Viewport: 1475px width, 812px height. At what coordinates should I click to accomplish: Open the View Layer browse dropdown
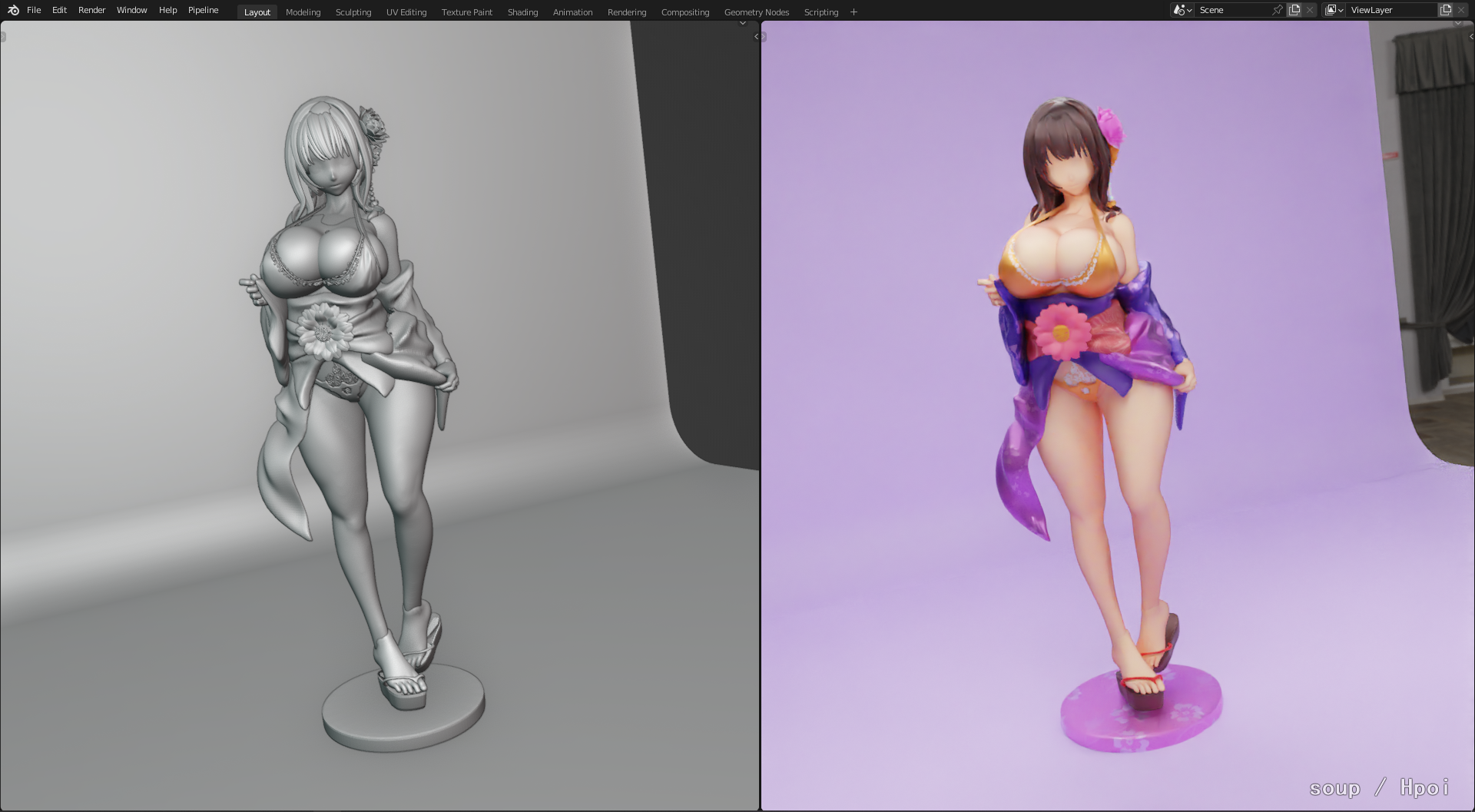(x=1334, y=10)
